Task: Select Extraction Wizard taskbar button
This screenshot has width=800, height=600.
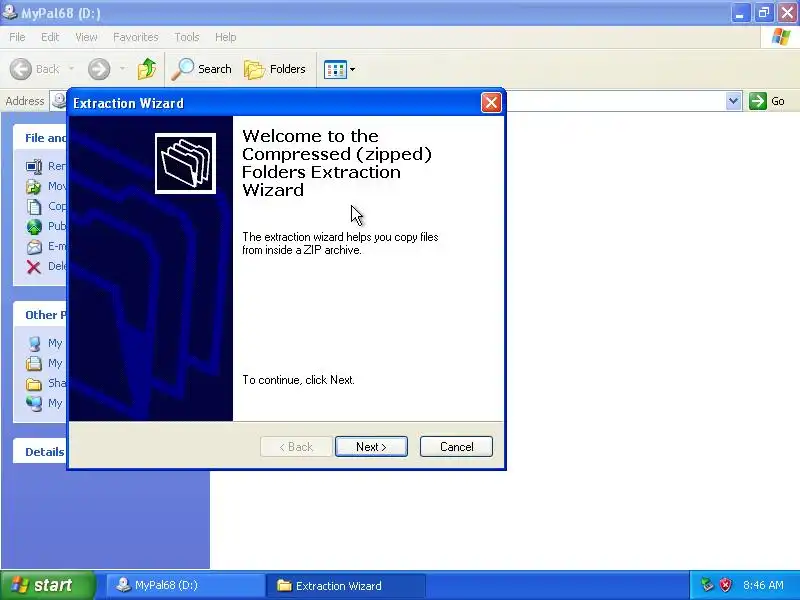Action: point(346,585)
